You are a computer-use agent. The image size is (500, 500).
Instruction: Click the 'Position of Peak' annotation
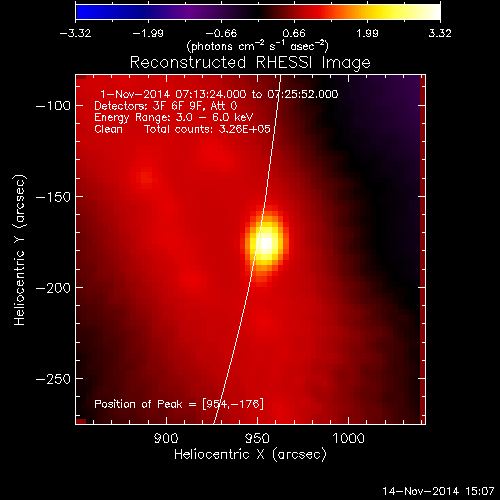179,404
